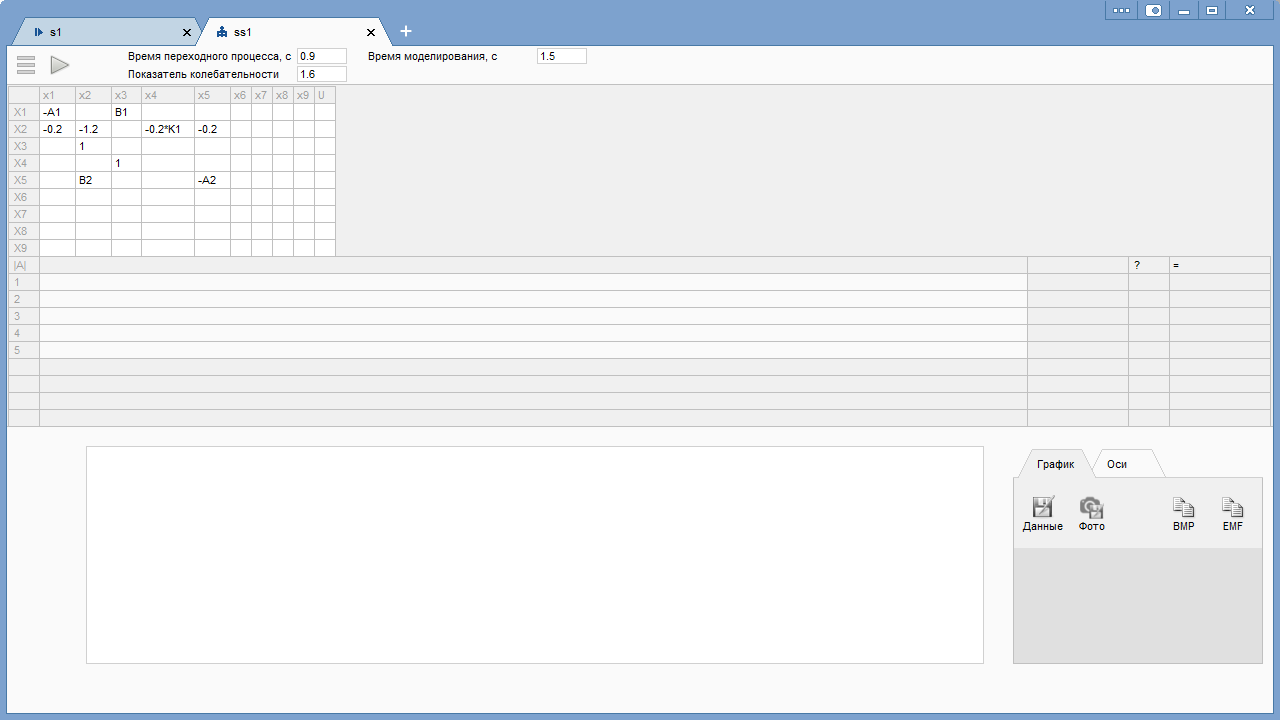Click the ? column header

pyautogui.click(x=1149, y=265)
